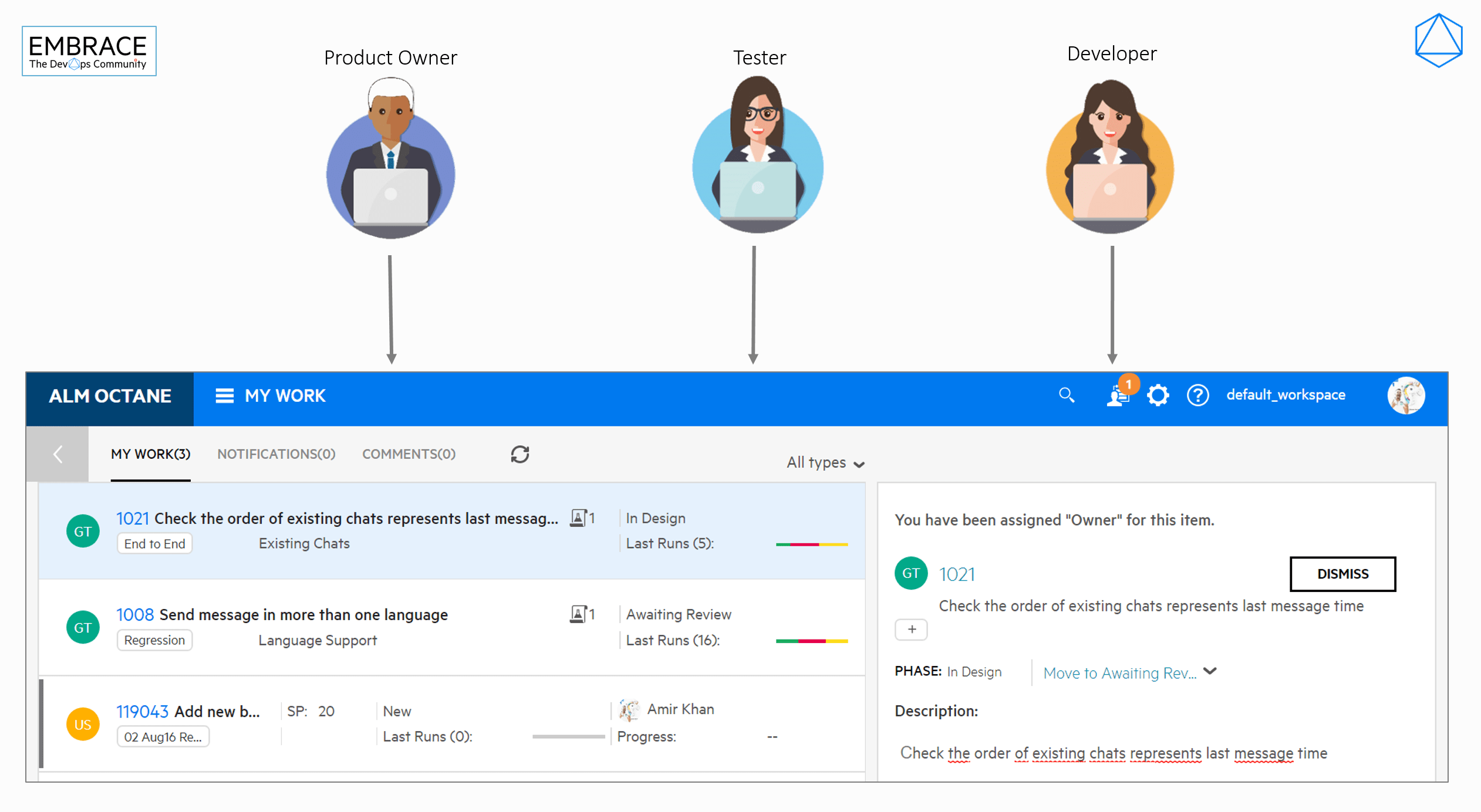1481x812 pixels.
Task: Click the search magnifier icon
Action: point(1066,395)
